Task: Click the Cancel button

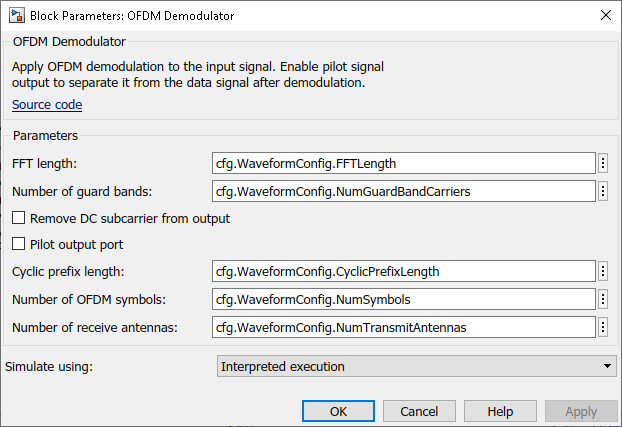Action: 419,411
